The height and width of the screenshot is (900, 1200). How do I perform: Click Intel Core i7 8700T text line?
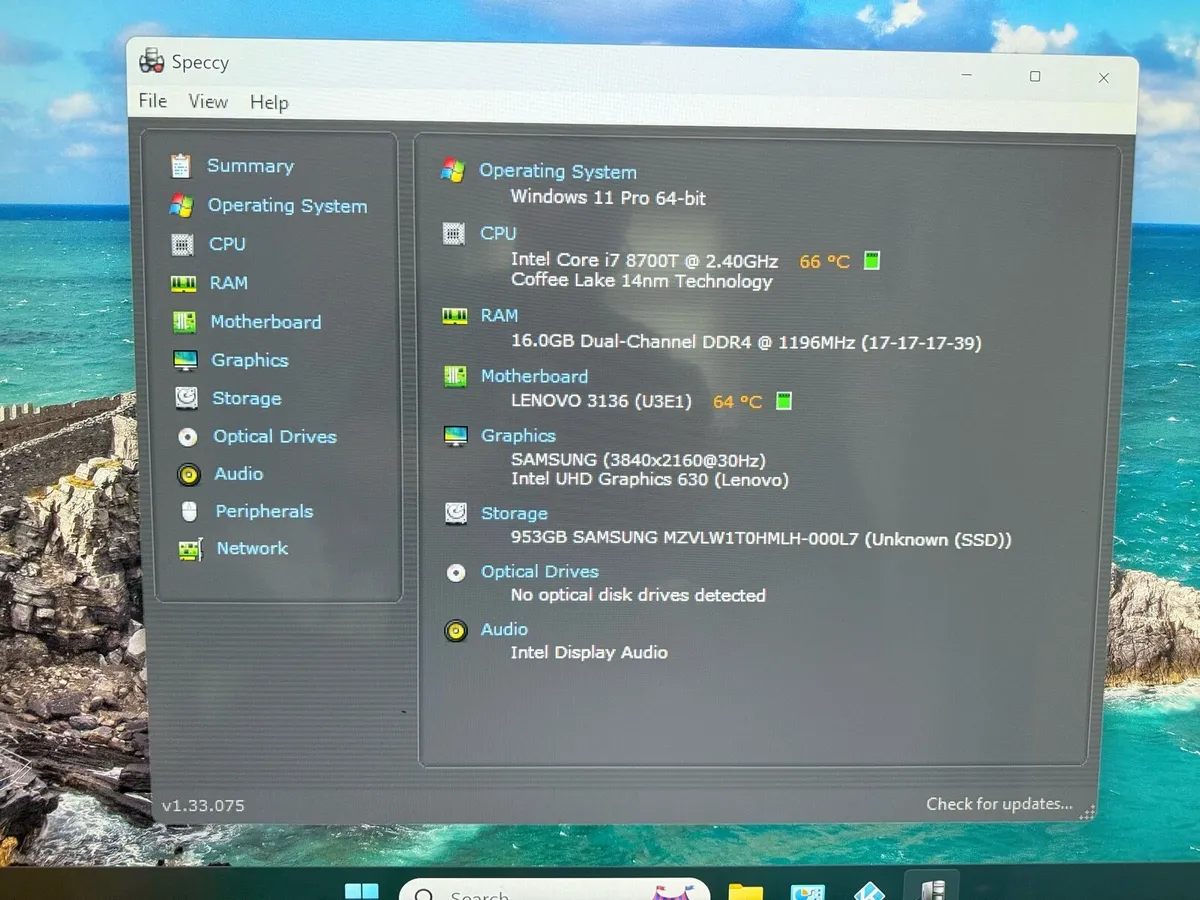click(x=644, y=260)
